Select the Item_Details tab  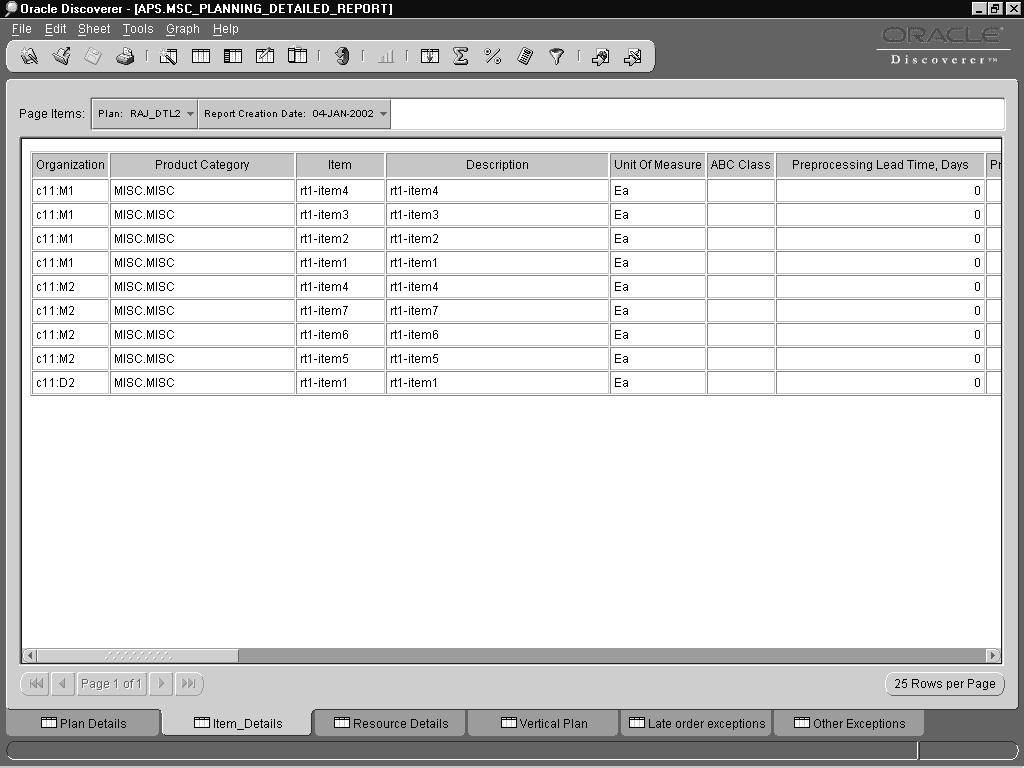coord(238,723)
